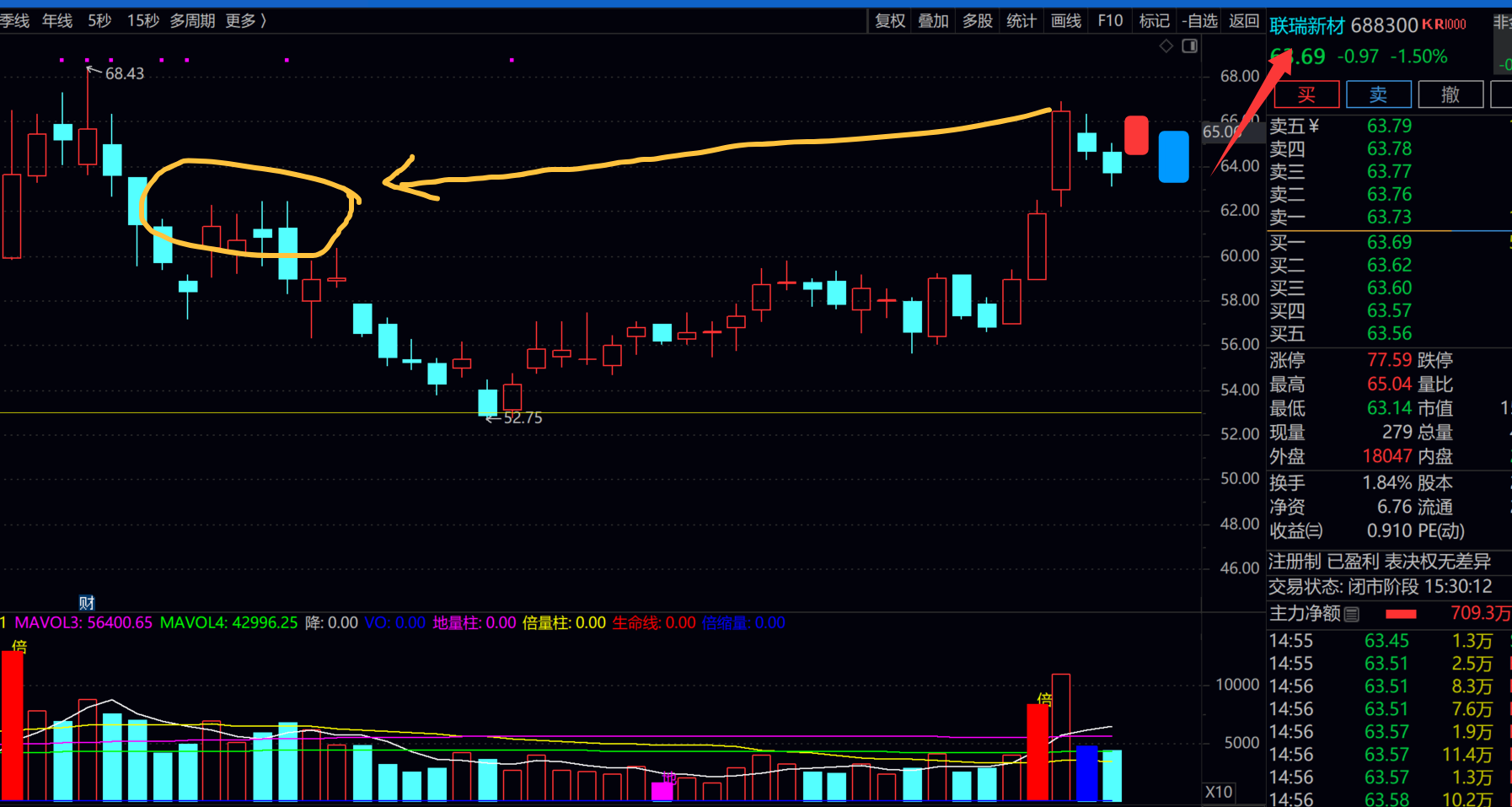
Task: Click the X10 volume scale box
Action: [1219, 792]
